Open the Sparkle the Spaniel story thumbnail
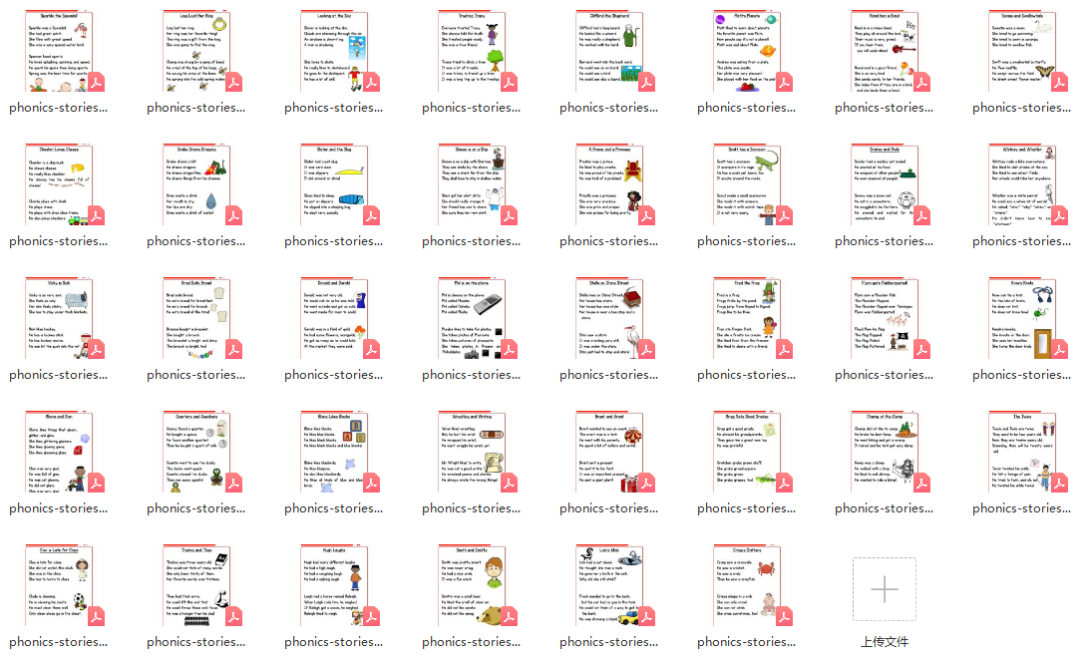The height and width of the screenshot is (663, 1080). pyautogui.click(x=58, y=50)
